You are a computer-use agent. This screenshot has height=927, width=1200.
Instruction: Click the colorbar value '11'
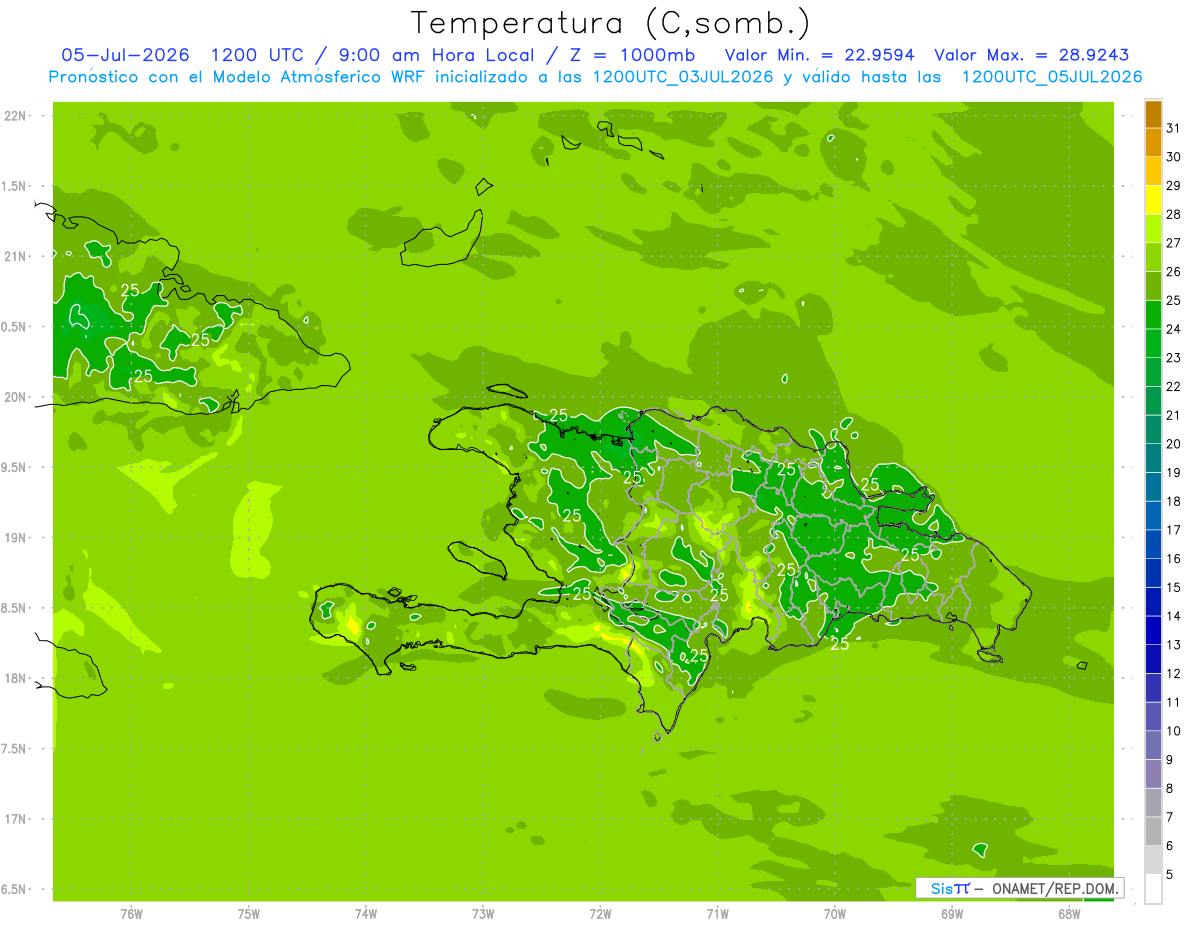1174,702
